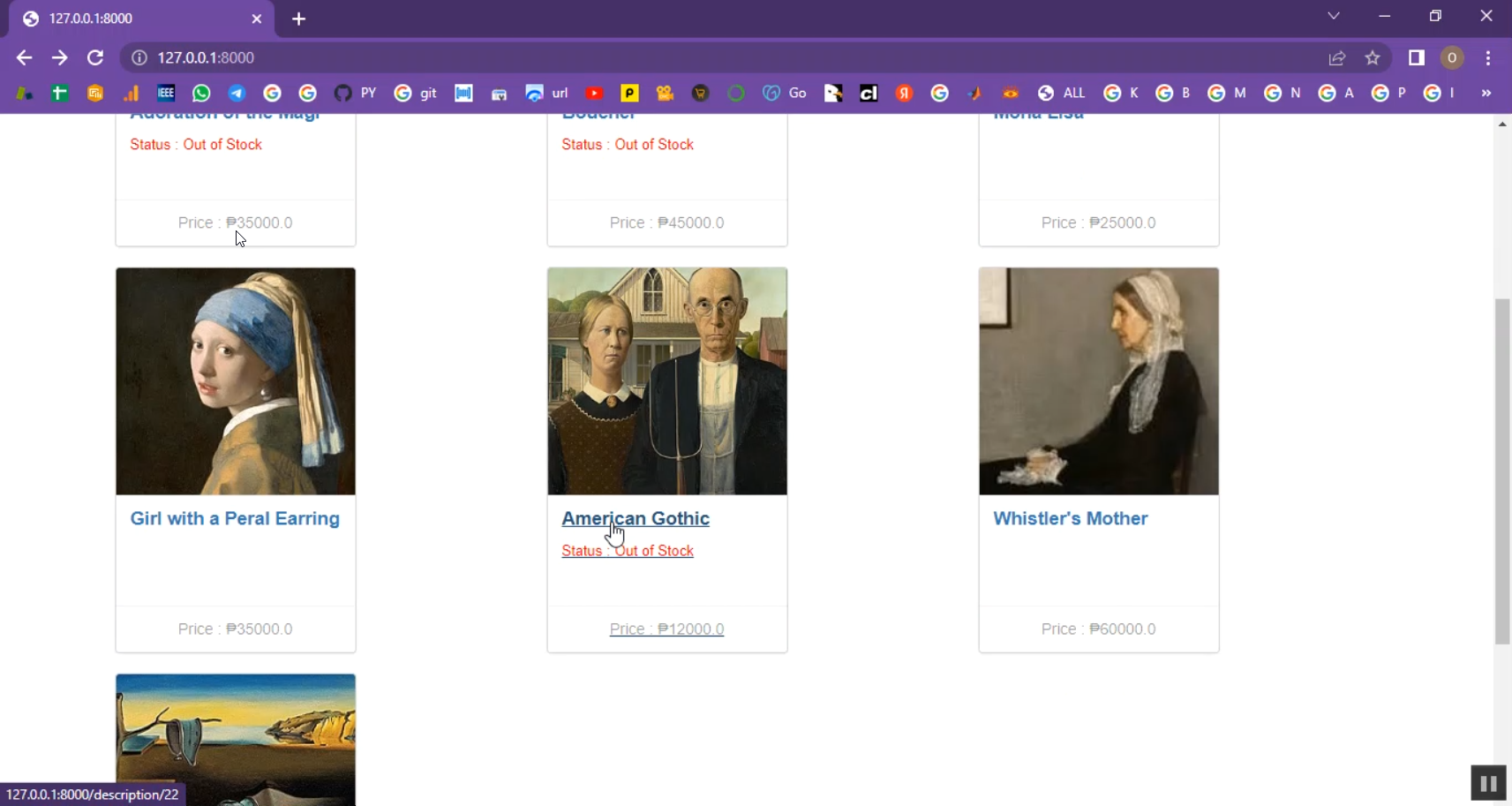The height and width of the screenshot is (806, 1512).
Task: Open the WhatsApp bookmark
Action: [x=201, y=93]
